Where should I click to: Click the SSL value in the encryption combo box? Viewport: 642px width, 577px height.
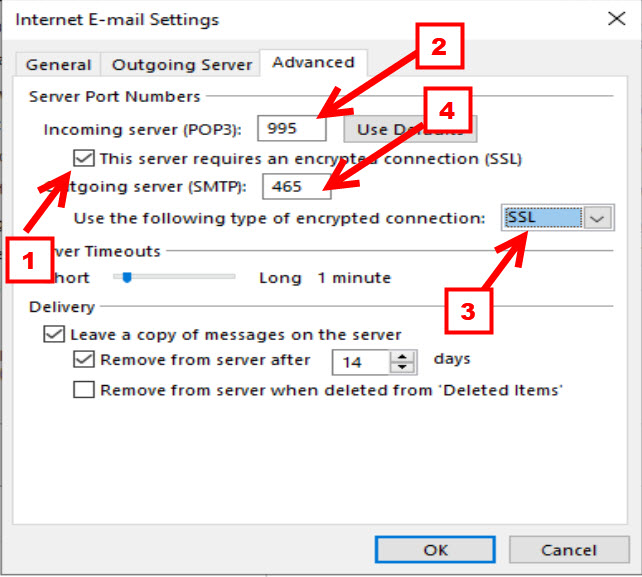542,218
